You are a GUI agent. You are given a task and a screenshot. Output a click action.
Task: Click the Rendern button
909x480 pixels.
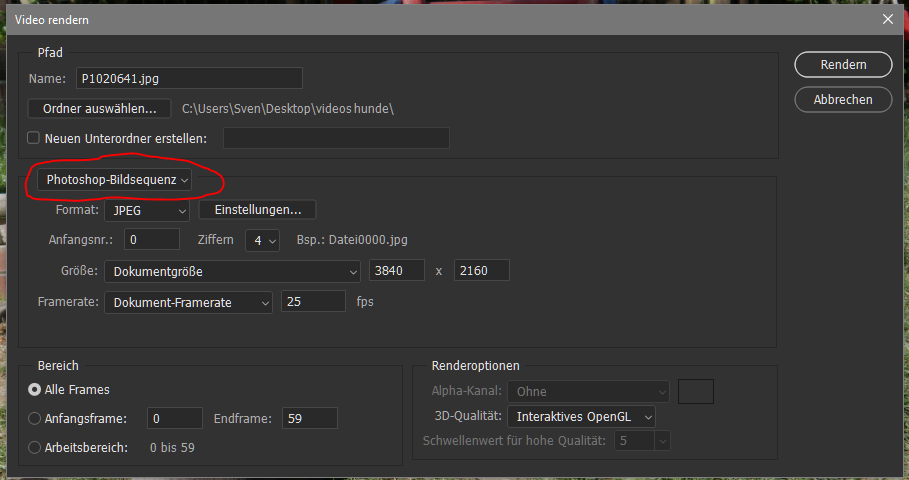[x=843, y=65]
